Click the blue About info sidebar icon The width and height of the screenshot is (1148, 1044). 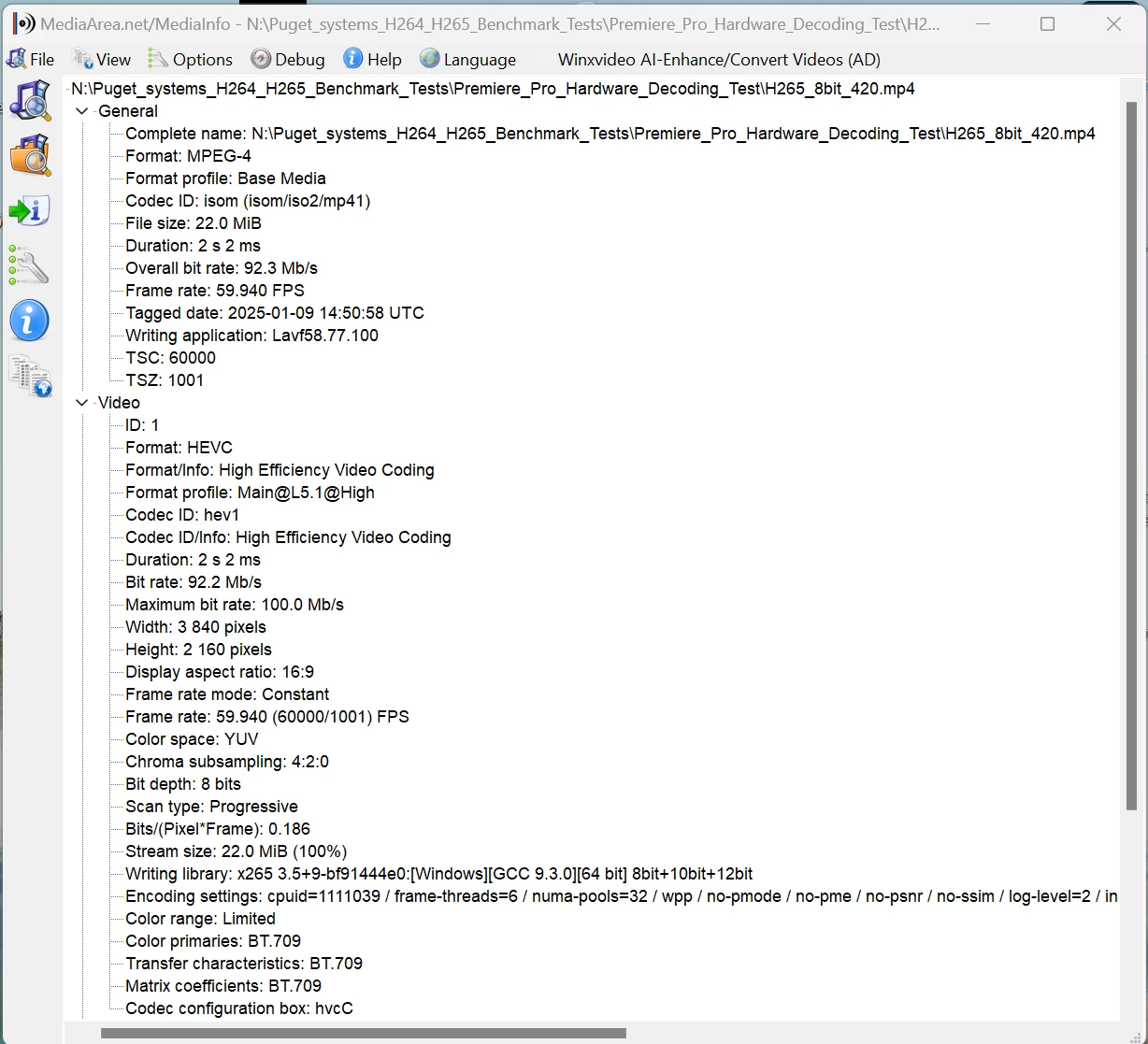click(29, 321)
